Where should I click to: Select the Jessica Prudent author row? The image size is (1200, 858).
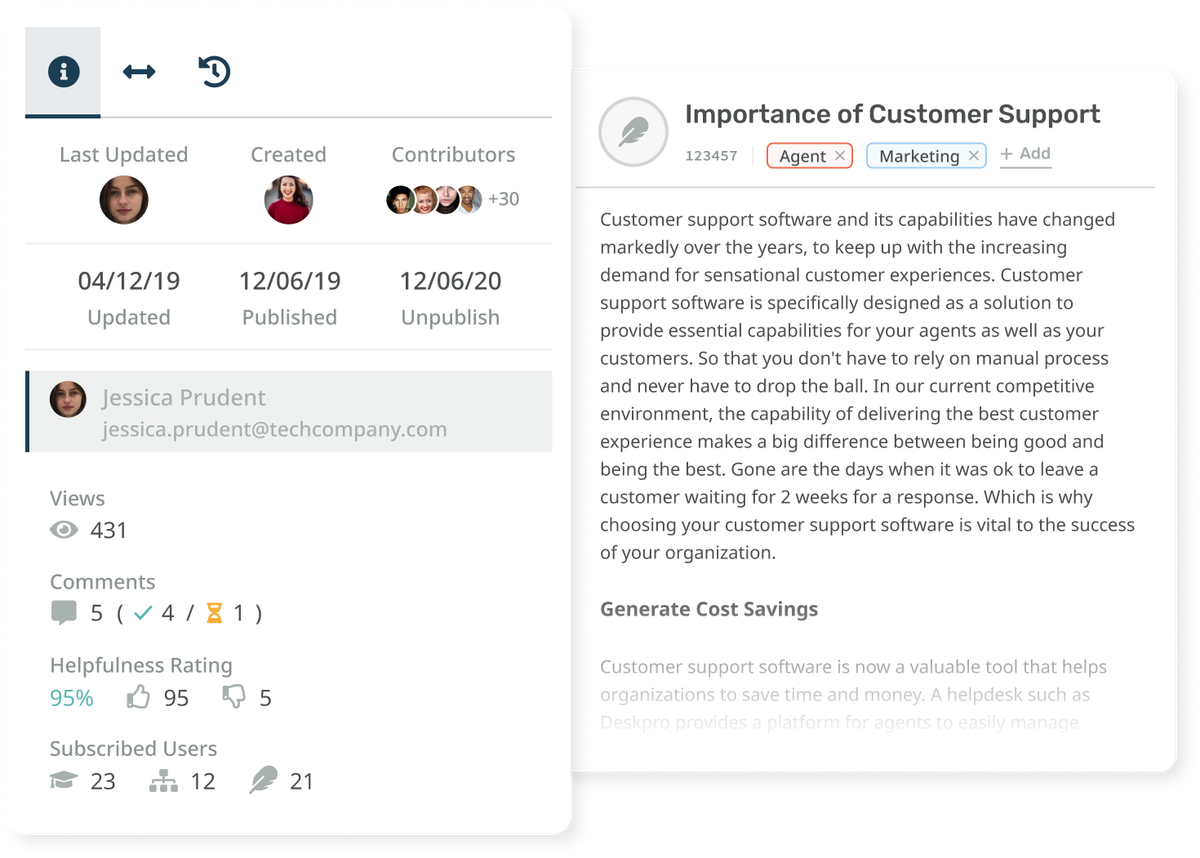(x=289, y=413)
